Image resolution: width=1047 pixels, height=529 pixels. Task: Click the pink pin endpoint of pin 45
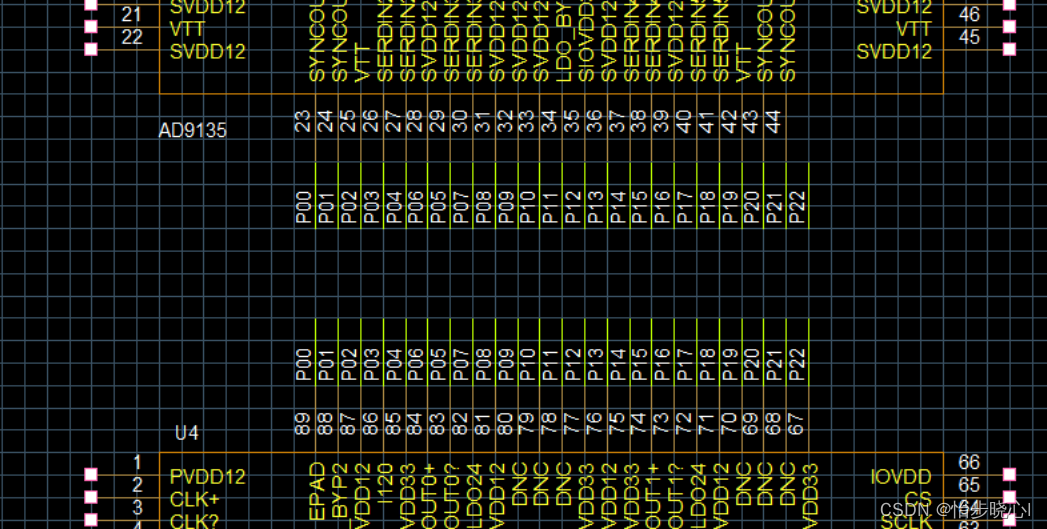click(x=1009, y=50)
